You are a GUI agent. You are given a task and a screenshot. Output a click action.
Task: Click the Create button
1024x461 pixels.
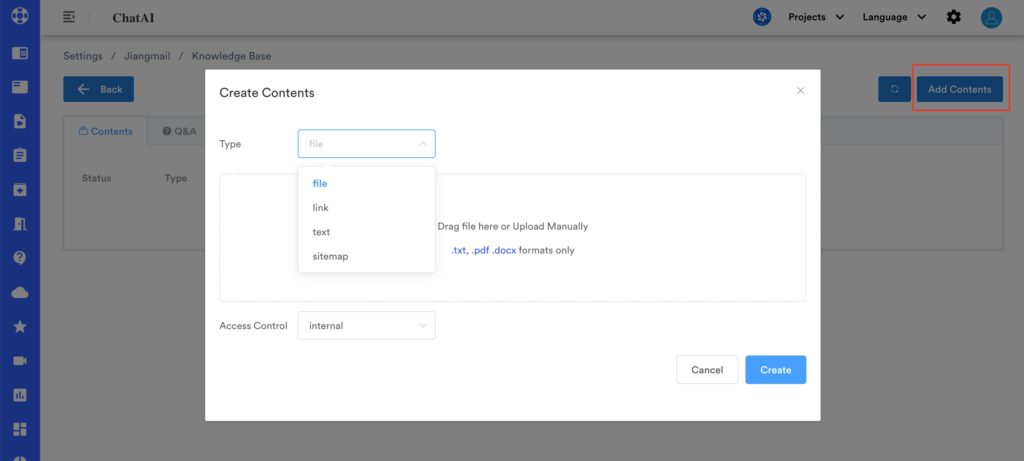tap(776, 370)
